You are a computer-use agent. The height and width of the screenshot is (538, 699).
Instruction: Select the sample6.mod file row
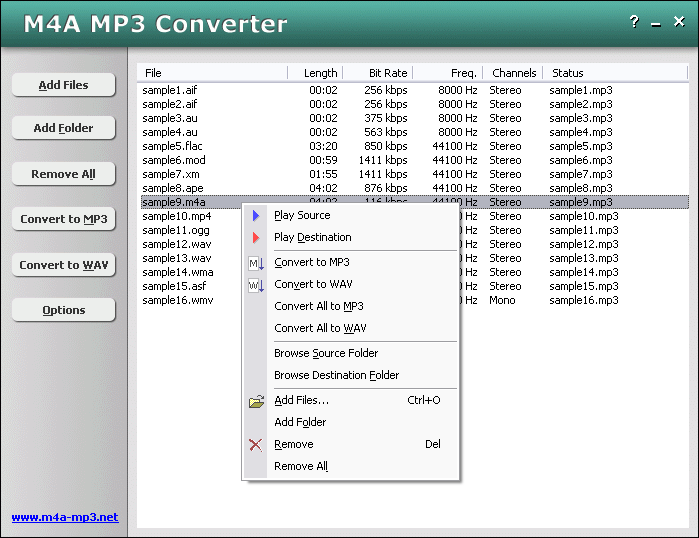coord(415,160)
